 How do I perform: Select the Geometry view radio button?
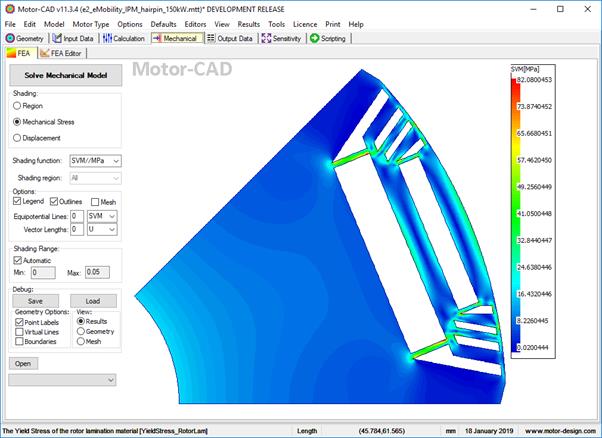[x=81, y=331]
